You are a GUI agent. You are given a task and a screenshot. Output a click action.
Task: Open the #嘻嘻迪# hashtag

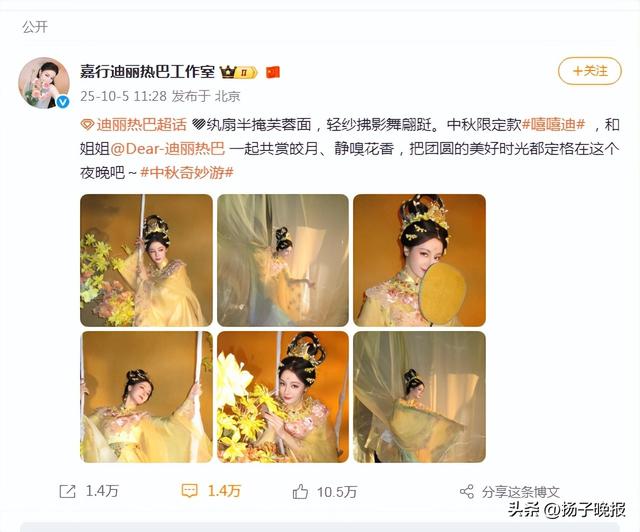tap(554, 125)
